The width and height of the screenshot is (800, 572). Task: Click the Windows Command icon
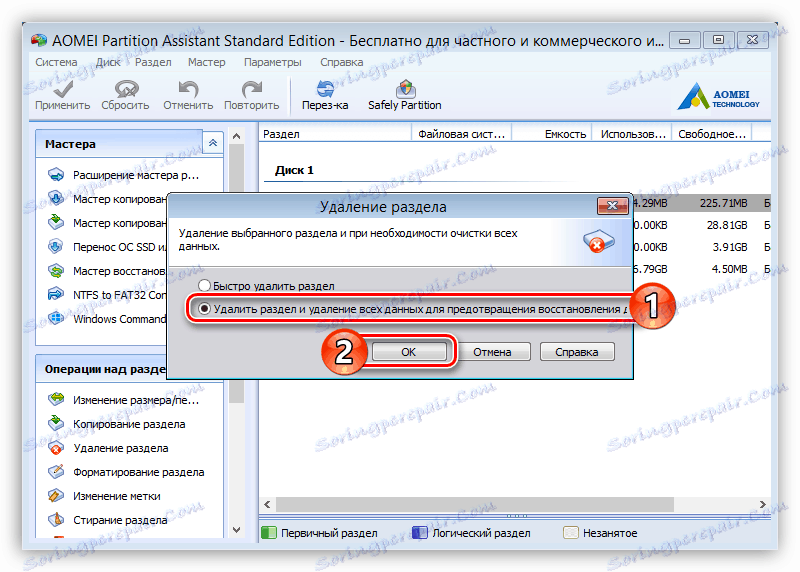point(56,318)
